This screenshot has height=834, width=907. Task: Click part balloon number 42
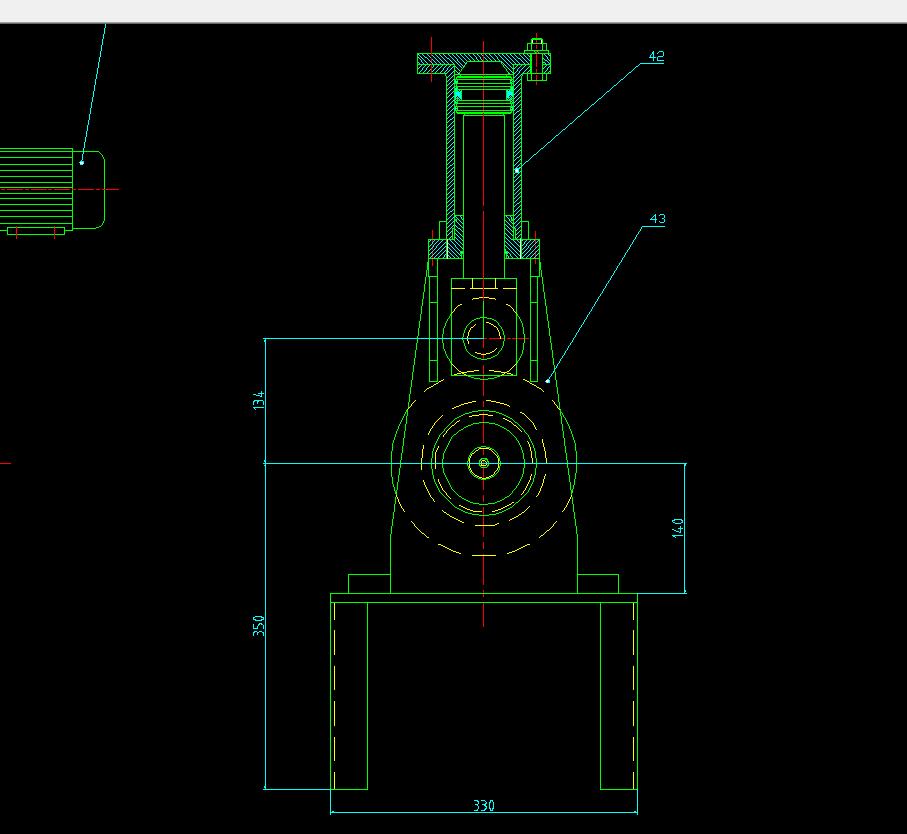tap(657, 56)
